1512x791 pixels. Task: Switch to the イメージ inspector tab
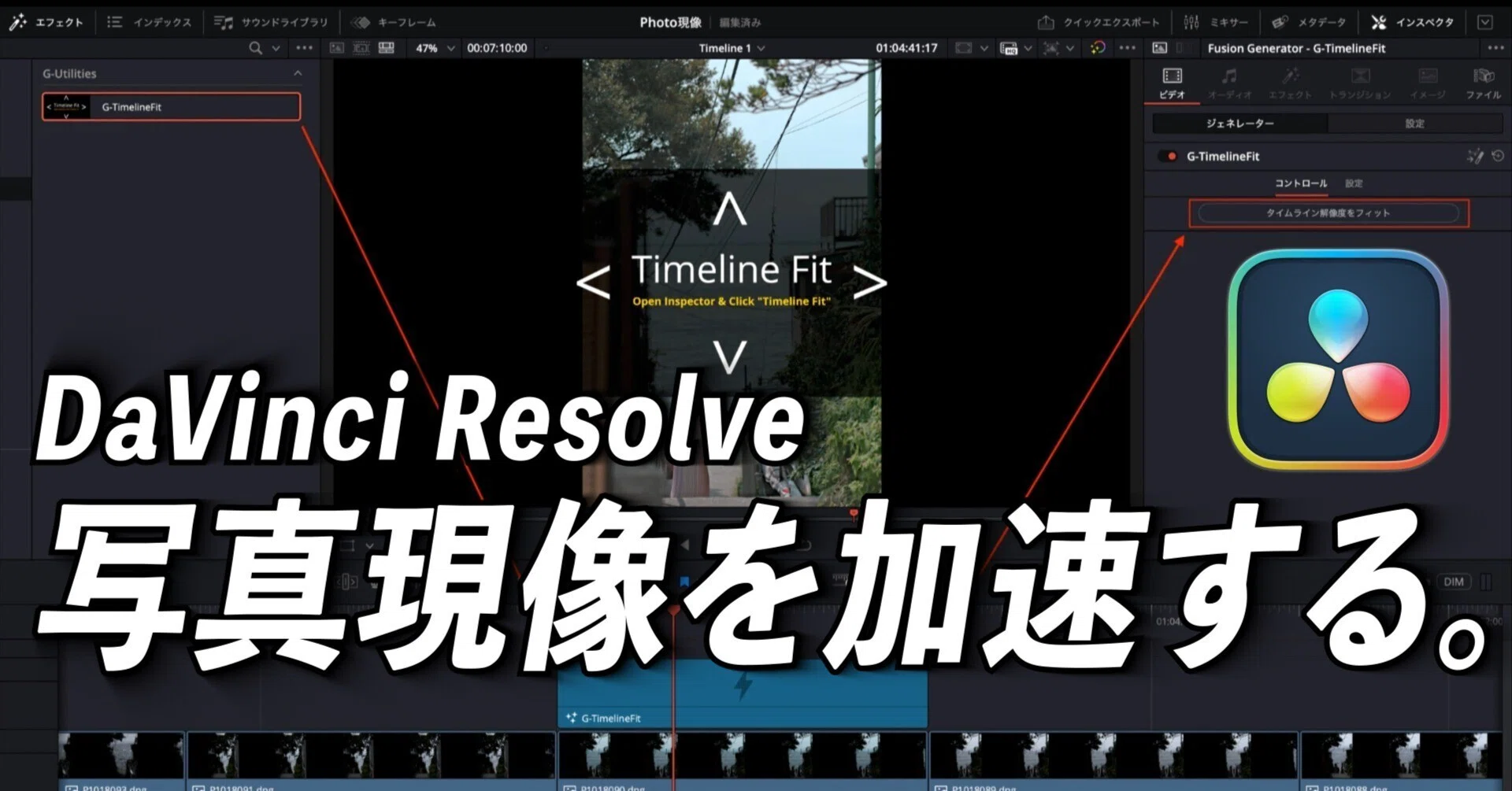coord(1428,83)
